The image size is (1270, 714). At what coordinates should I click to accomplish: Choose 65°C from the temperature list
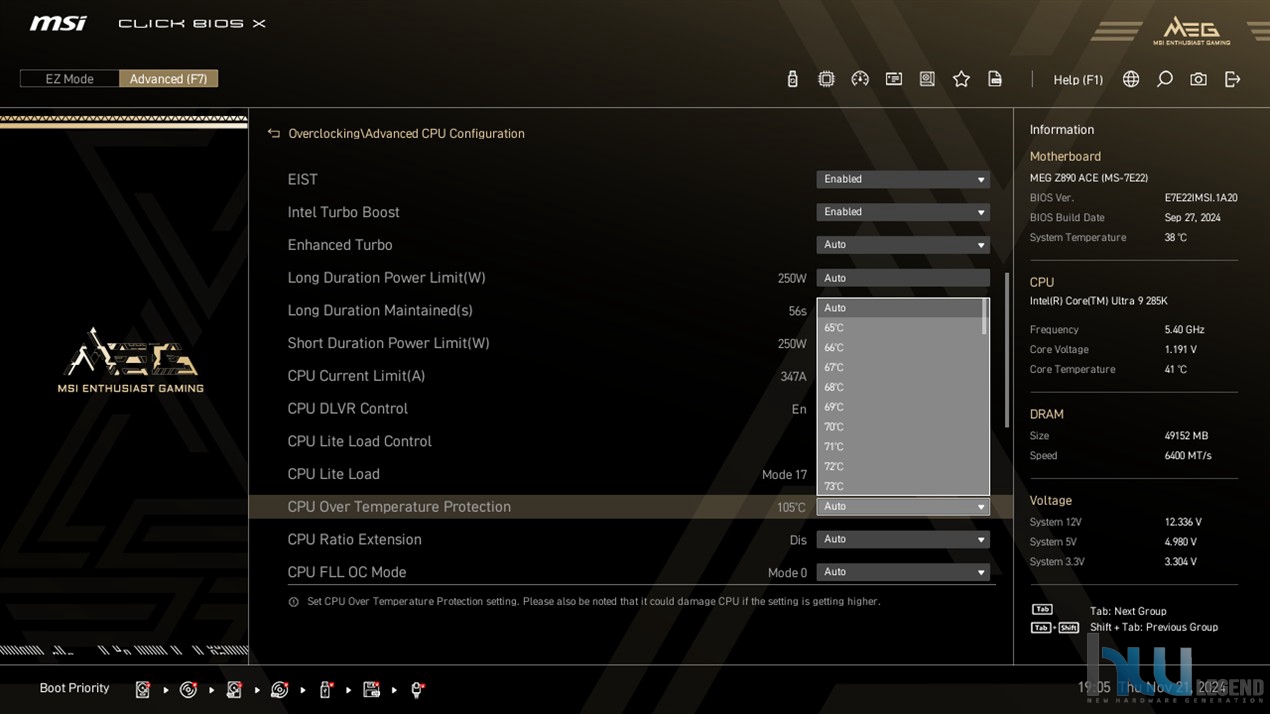coord(900,328)
